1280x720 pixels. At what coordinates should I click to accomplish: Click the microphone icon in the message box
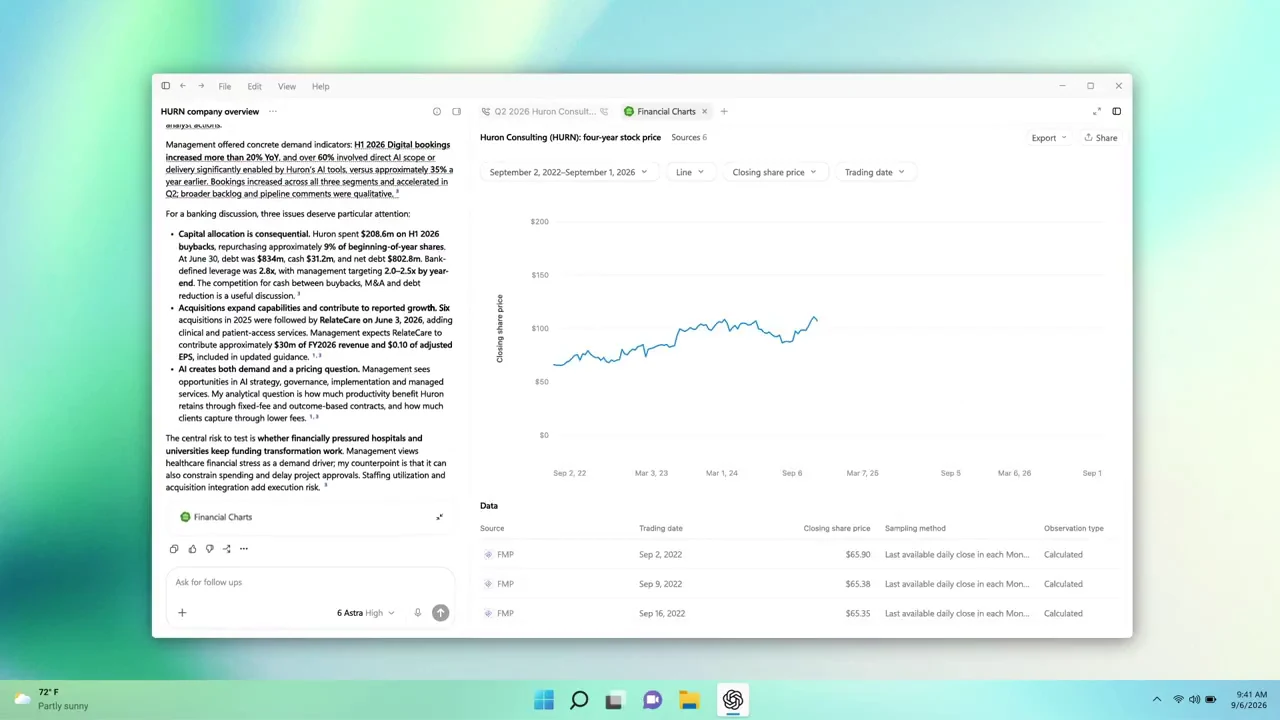pos(418,613)
